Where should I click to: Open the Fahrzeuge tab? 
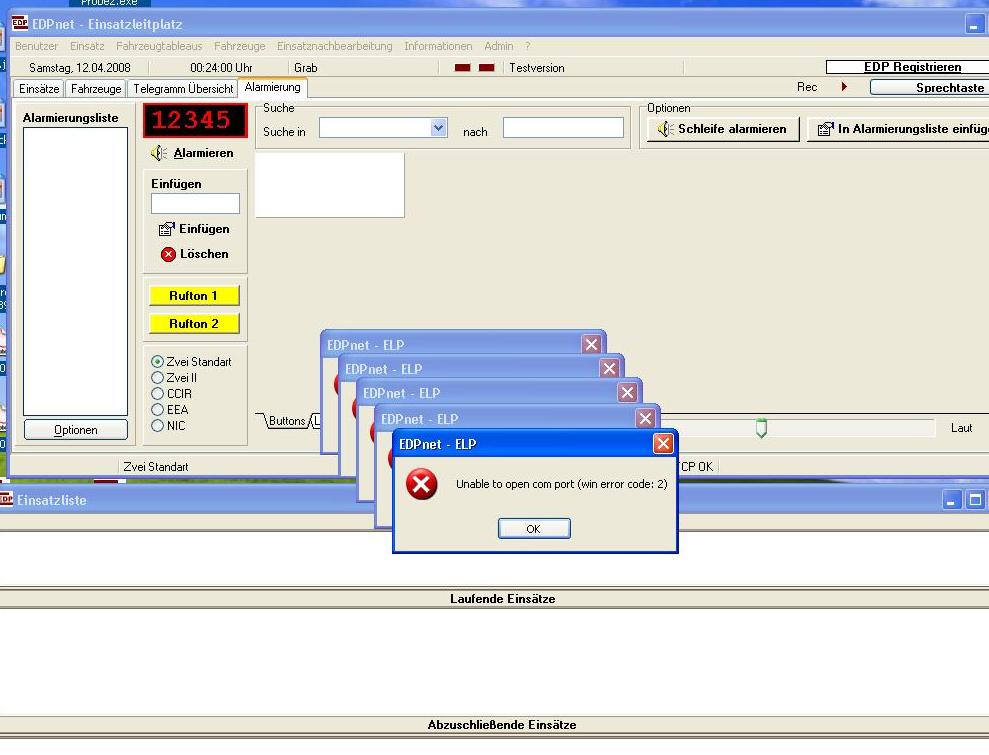tap(96, 89)
